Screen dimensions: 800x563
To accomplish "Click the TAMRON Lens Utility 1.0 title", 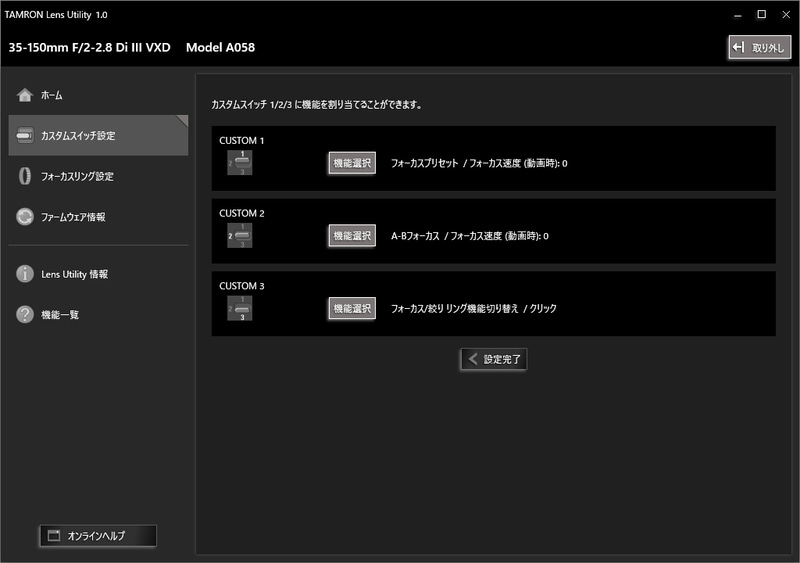I will click(x=56, y=15).
